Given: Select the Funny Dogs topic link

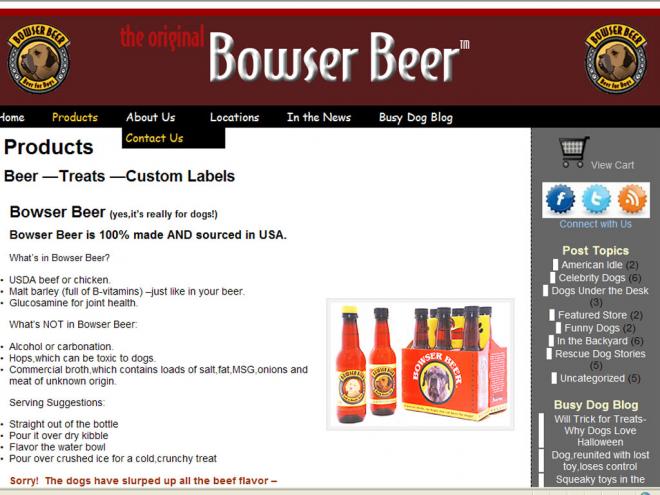Looking at the screenshot, I should coord(592,328).
